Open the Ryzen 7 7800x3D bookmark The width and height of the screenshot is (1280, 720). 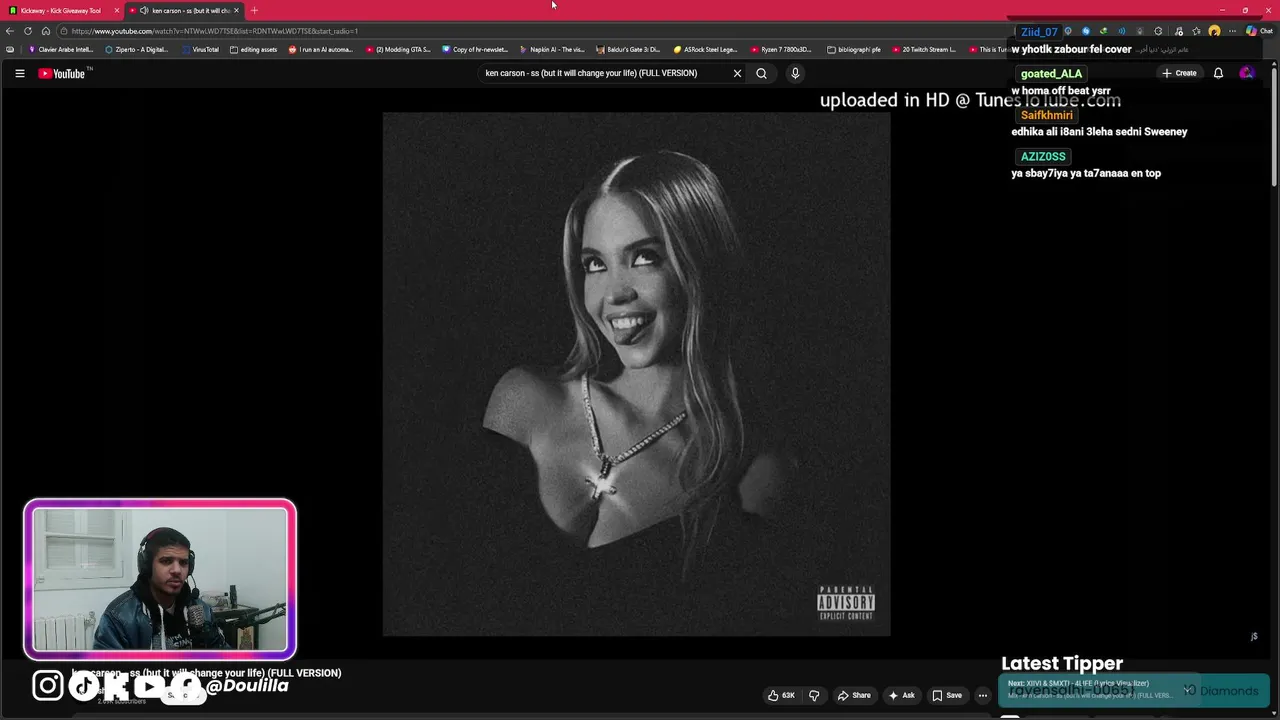coord(781,49)
